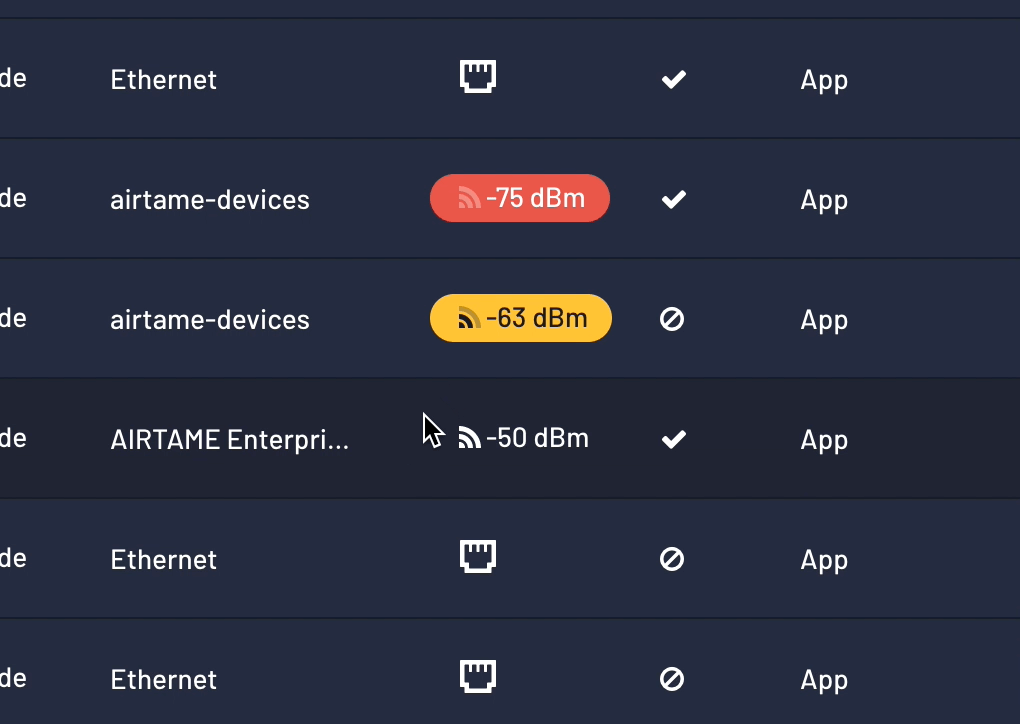Screen dimensions: 1020x724
Task: Click App in the -75 dBm row
Action: (x=824, y=200)
